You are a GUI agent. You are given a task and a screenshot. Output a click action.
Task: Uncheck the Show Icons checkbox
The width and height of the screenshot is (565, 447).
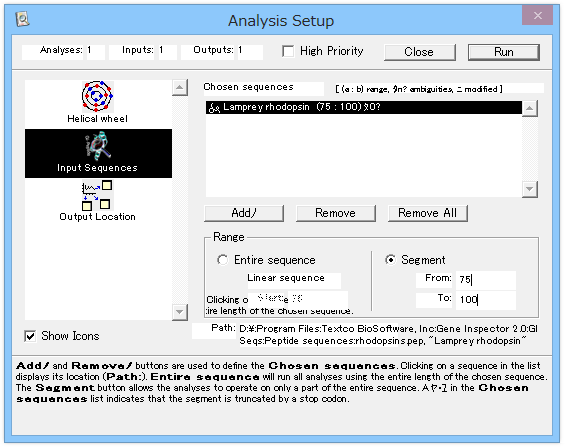(x=30, y=336)
